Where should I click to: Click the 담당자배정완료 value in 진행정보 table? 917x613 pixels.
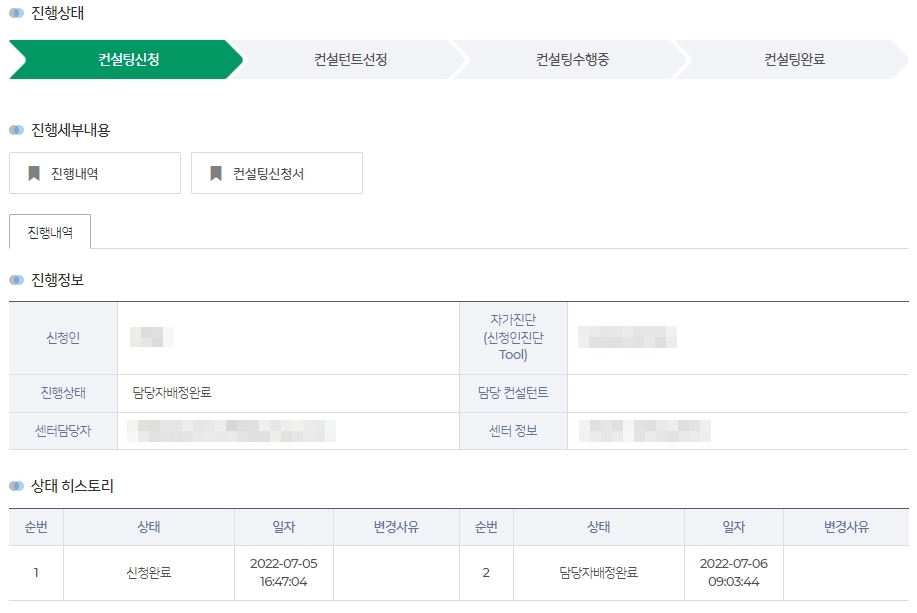[172, 392]
